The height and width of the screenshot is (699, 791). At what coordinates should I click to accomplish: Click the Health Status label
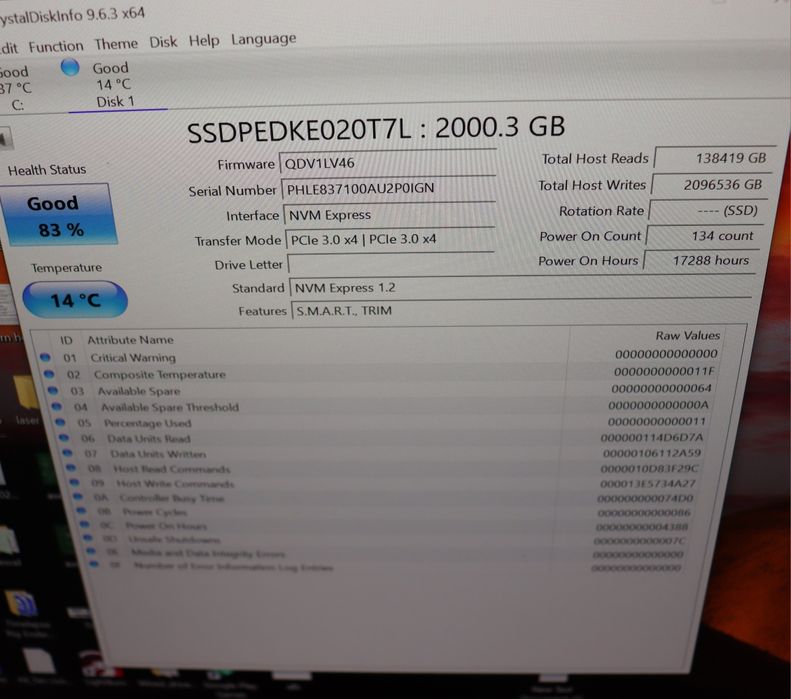pos(47,170)
